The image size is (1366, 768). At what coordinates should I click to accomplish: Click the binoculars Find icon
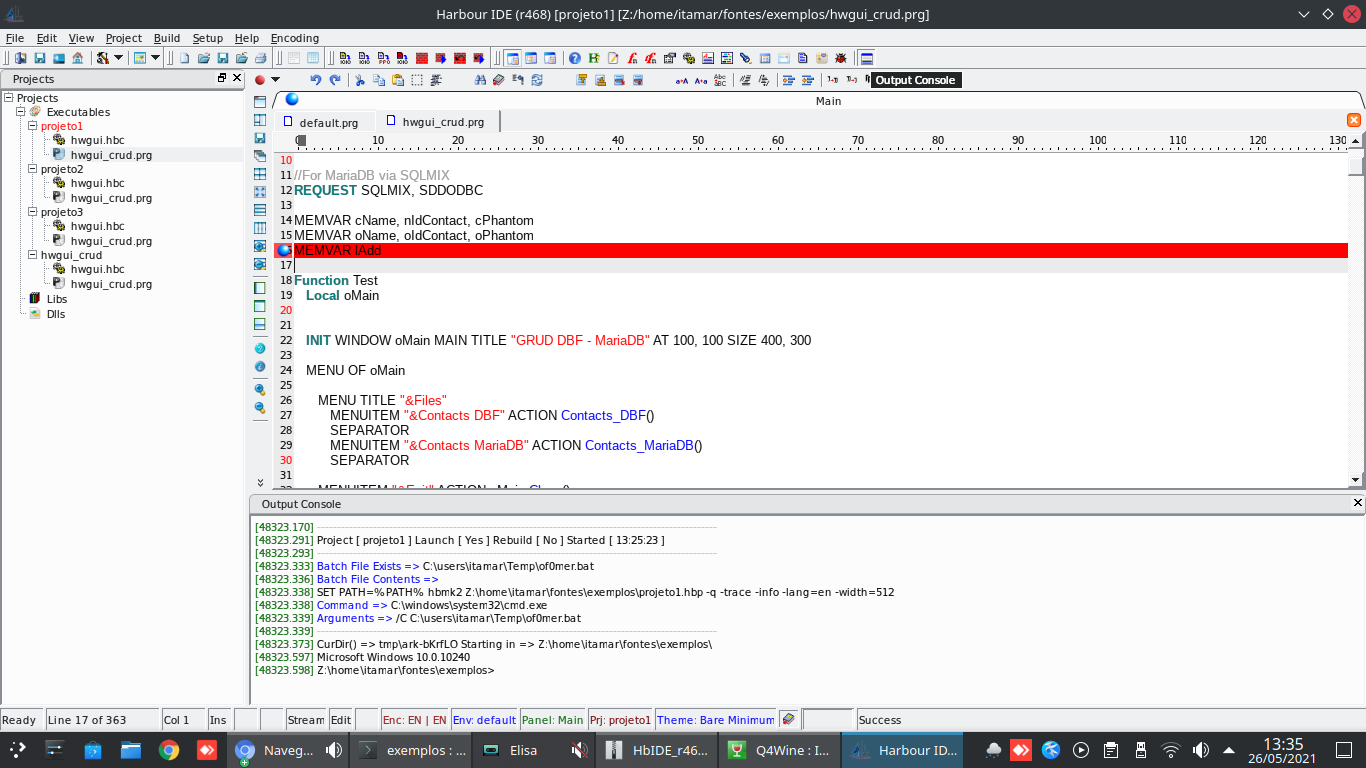480,80
